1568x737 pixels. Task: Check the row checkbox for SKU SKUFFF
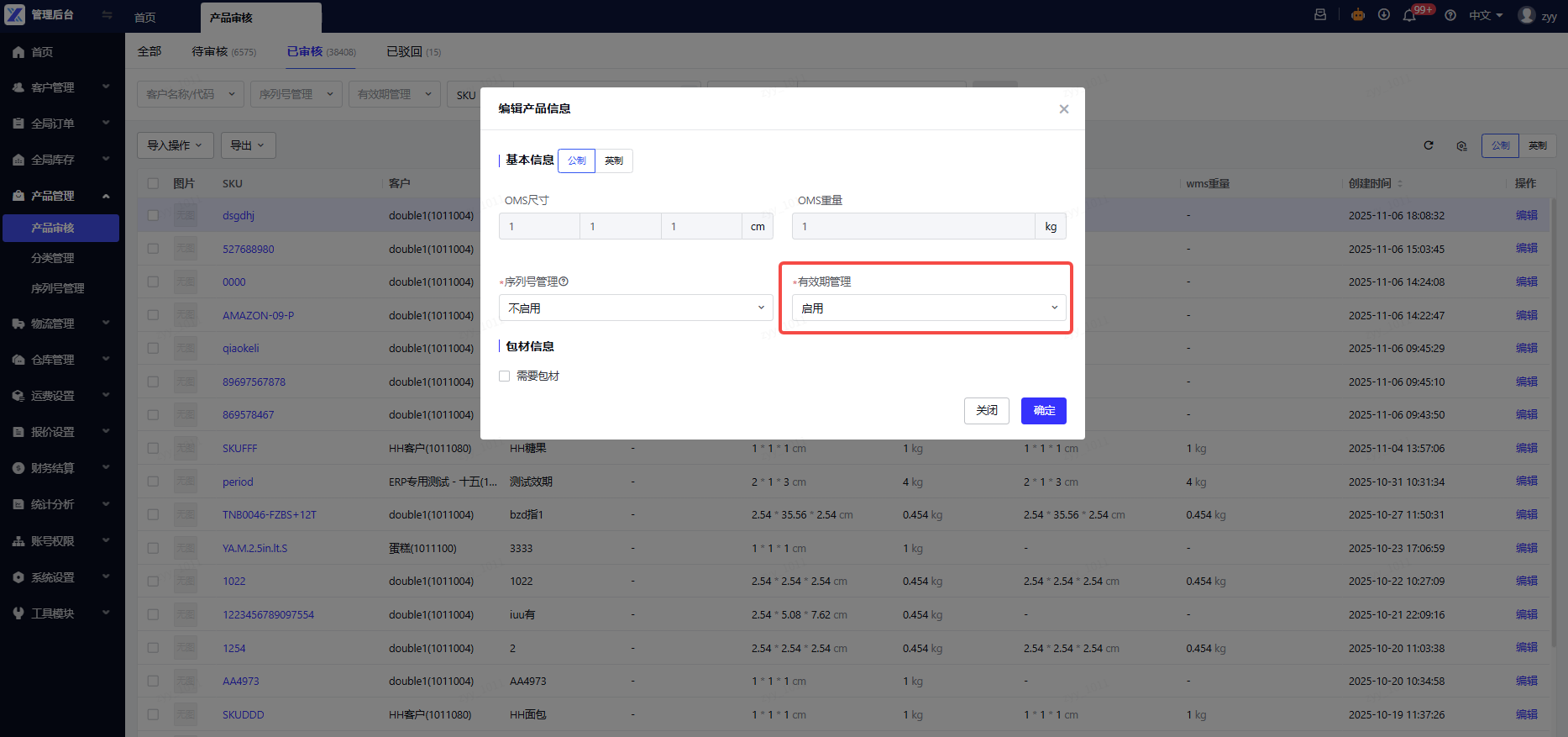tap(153, 449)
